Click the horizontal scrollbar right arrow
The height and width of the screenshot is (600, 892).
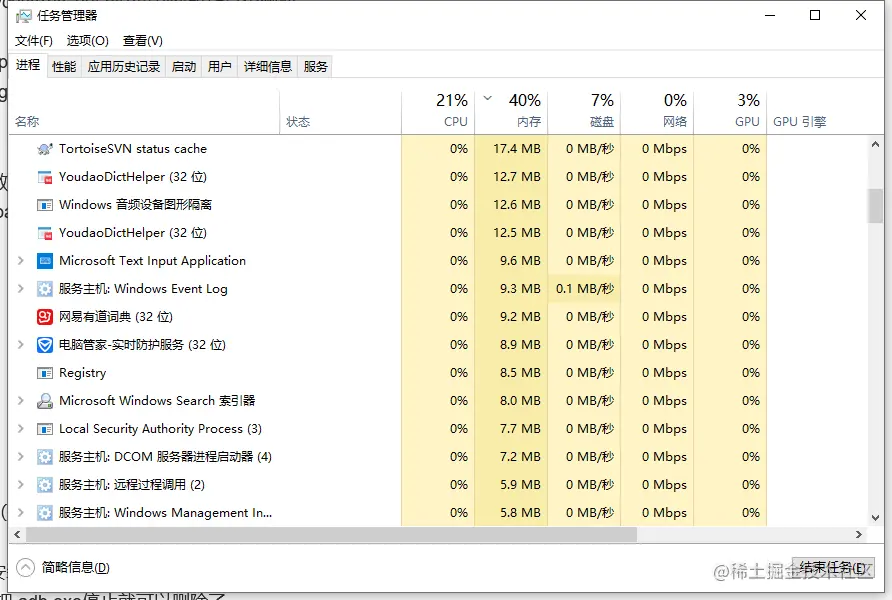tap(859, 535)
